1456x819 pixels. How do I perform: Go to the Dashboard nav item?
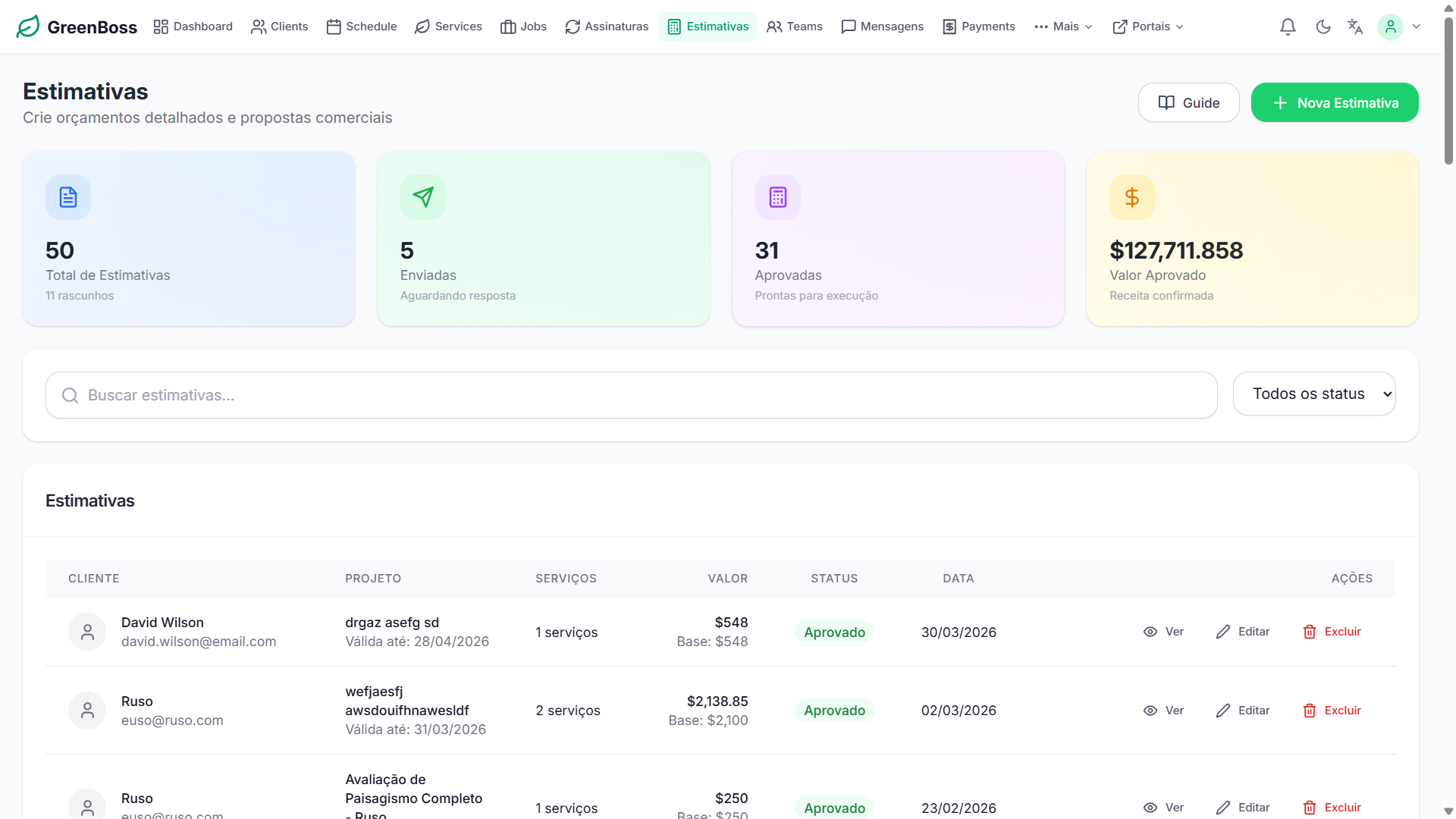point(193,27)
